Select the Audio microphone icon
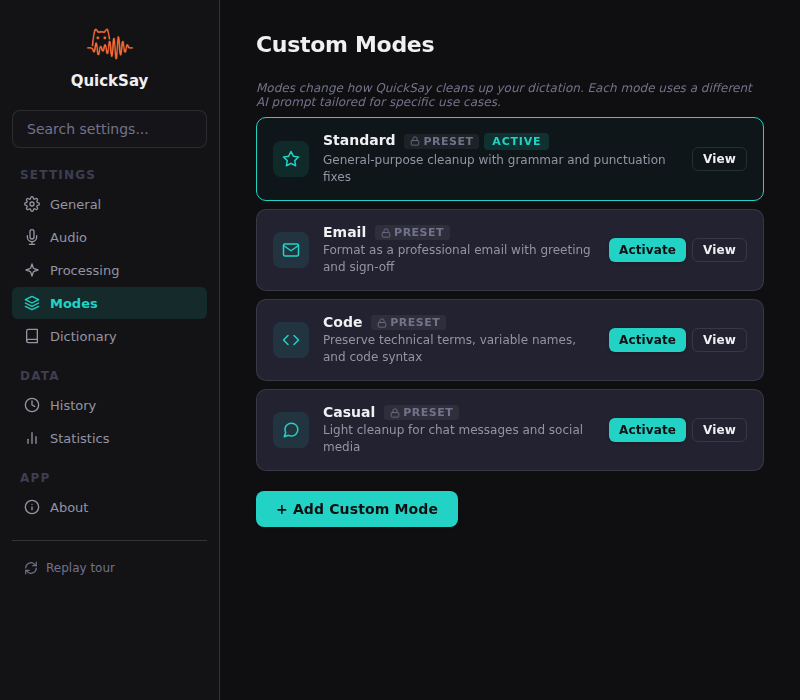This screenshot has height=700, width=800. pos(29,237)
